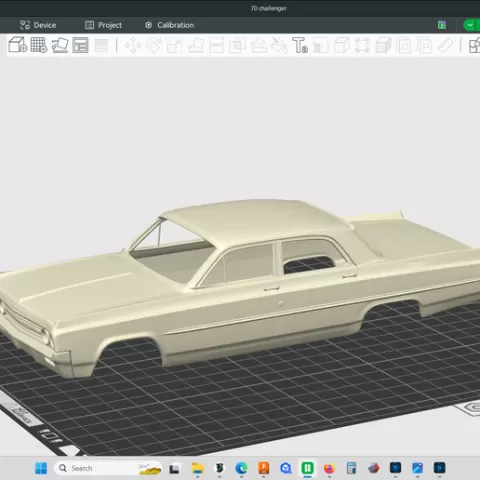Click the taskbar Search box
The image size is (480, 480).
pos(108,468)
